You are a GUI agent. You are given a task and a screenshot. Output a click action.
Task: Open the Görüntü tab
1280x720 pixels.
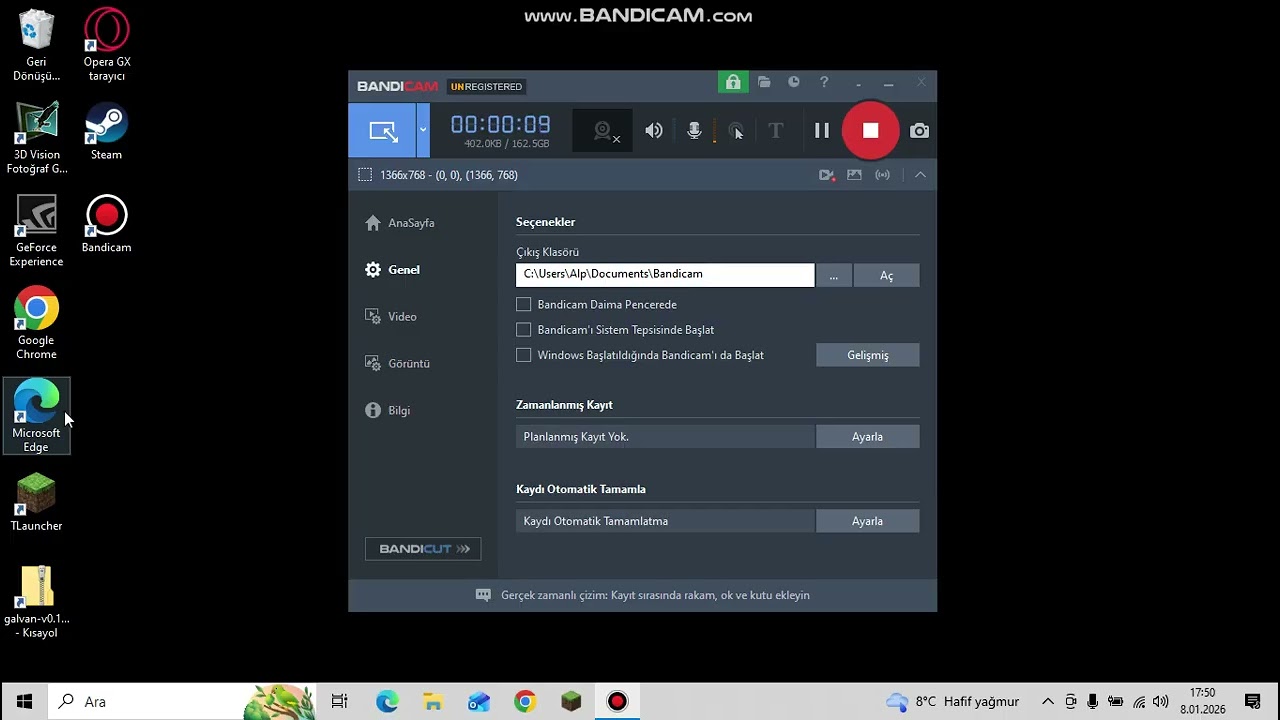pos(397,364)
